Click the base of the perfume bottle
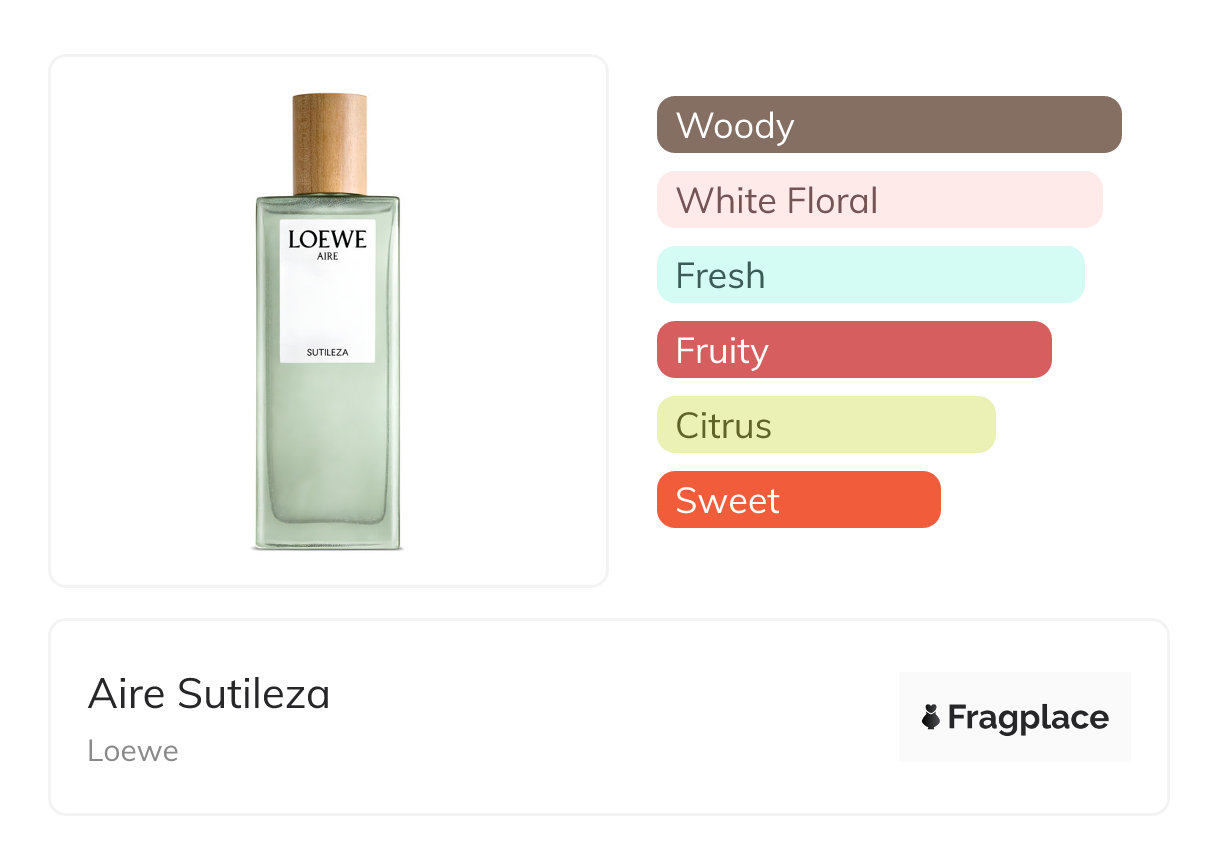Screen dimensions: 1218x864 pyautogui.click(x=327, y=540)
